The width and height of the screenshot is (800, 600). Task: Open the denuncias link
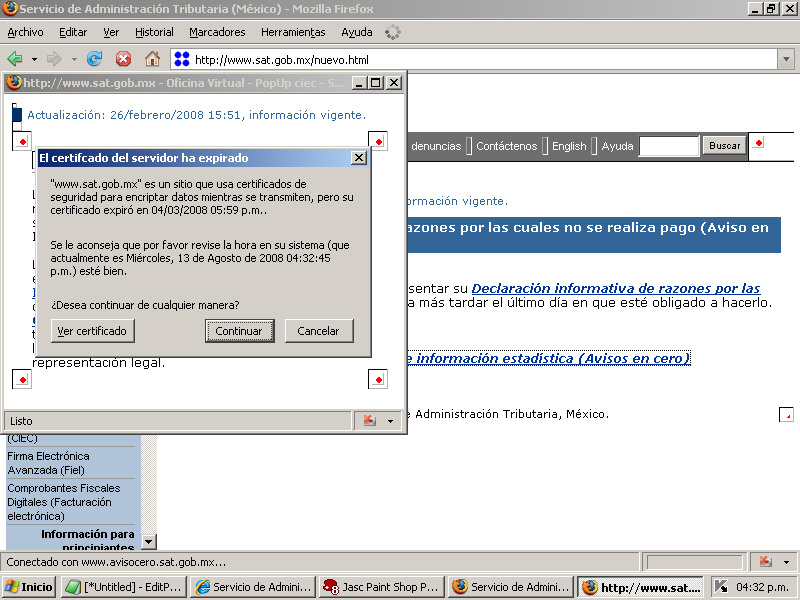pyautogui.click(x=436, y=146)
